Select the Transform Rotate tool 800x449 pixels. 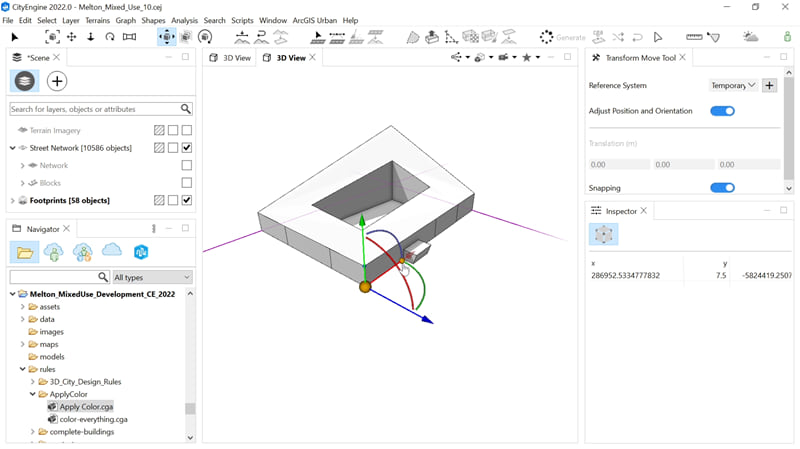click(x=205, y=37)
